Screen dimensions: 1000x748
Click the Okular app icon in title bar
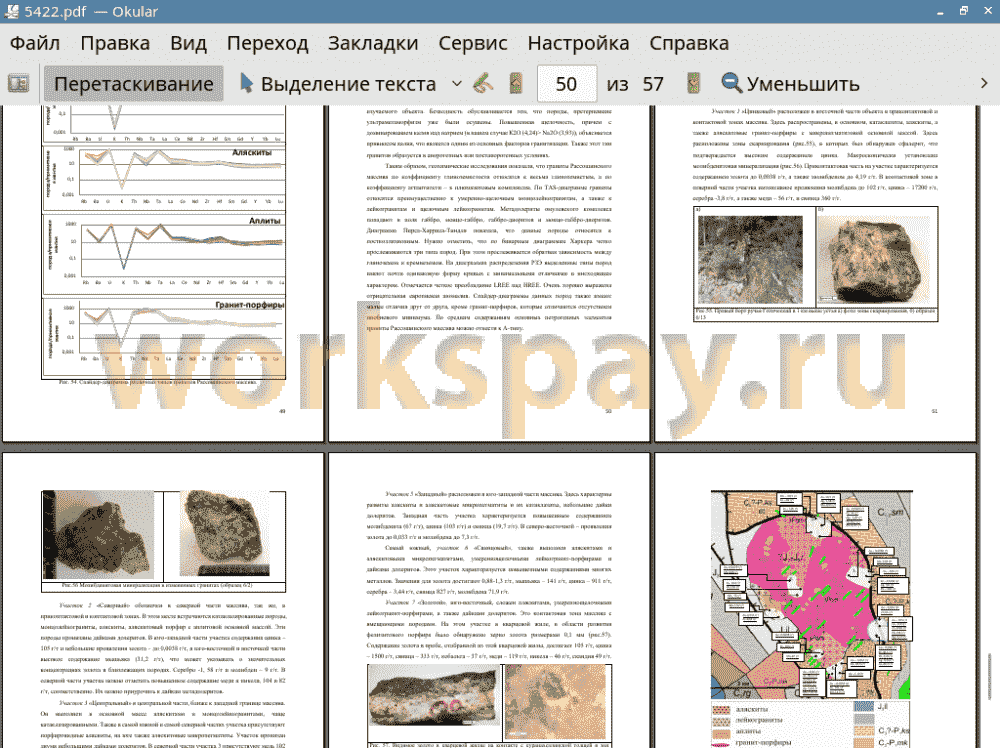(x=11, y=11)
